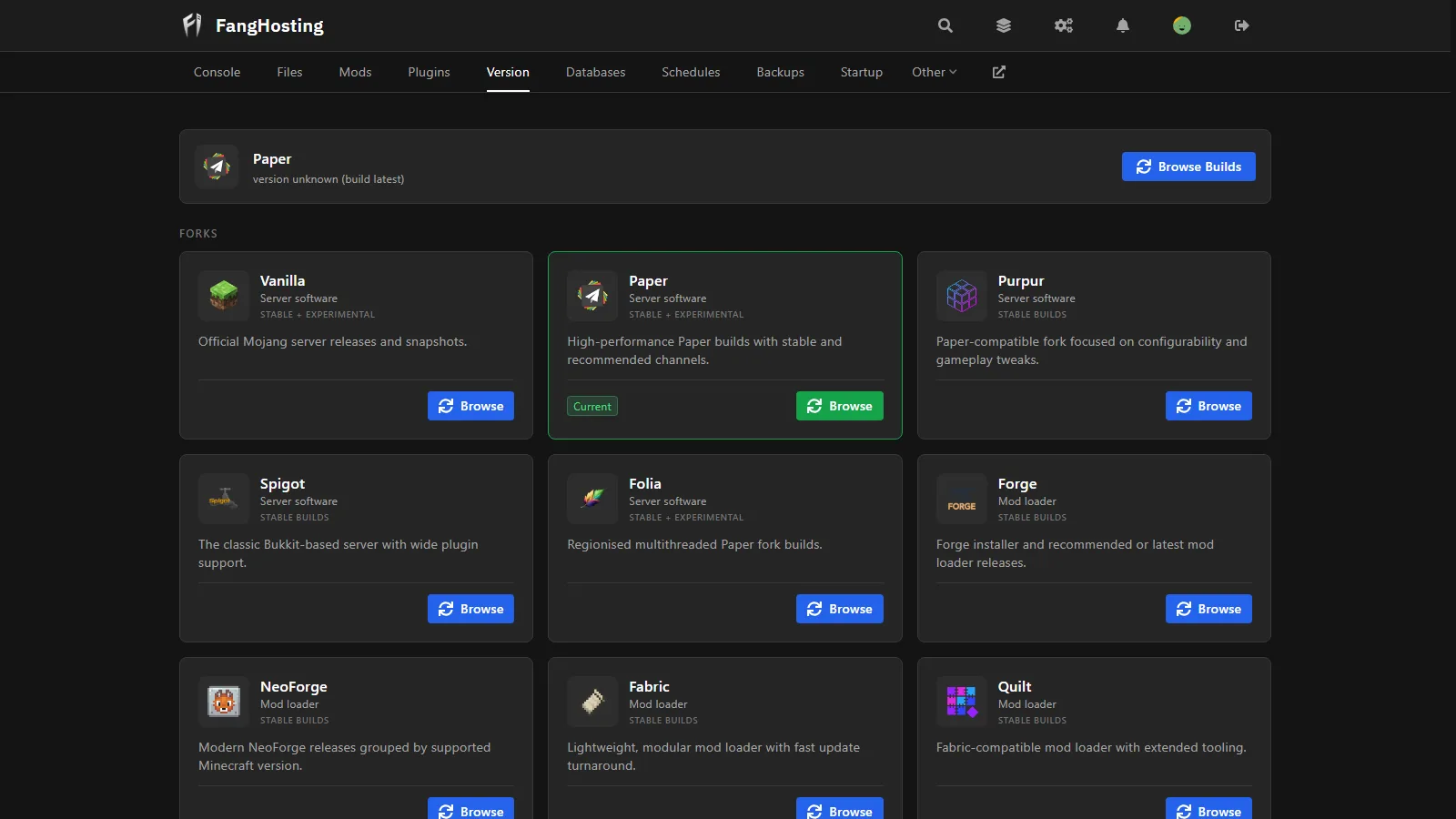This screenshot has width=1456, height=819.
Task: Switch to the Files tab
Action: 289,72
